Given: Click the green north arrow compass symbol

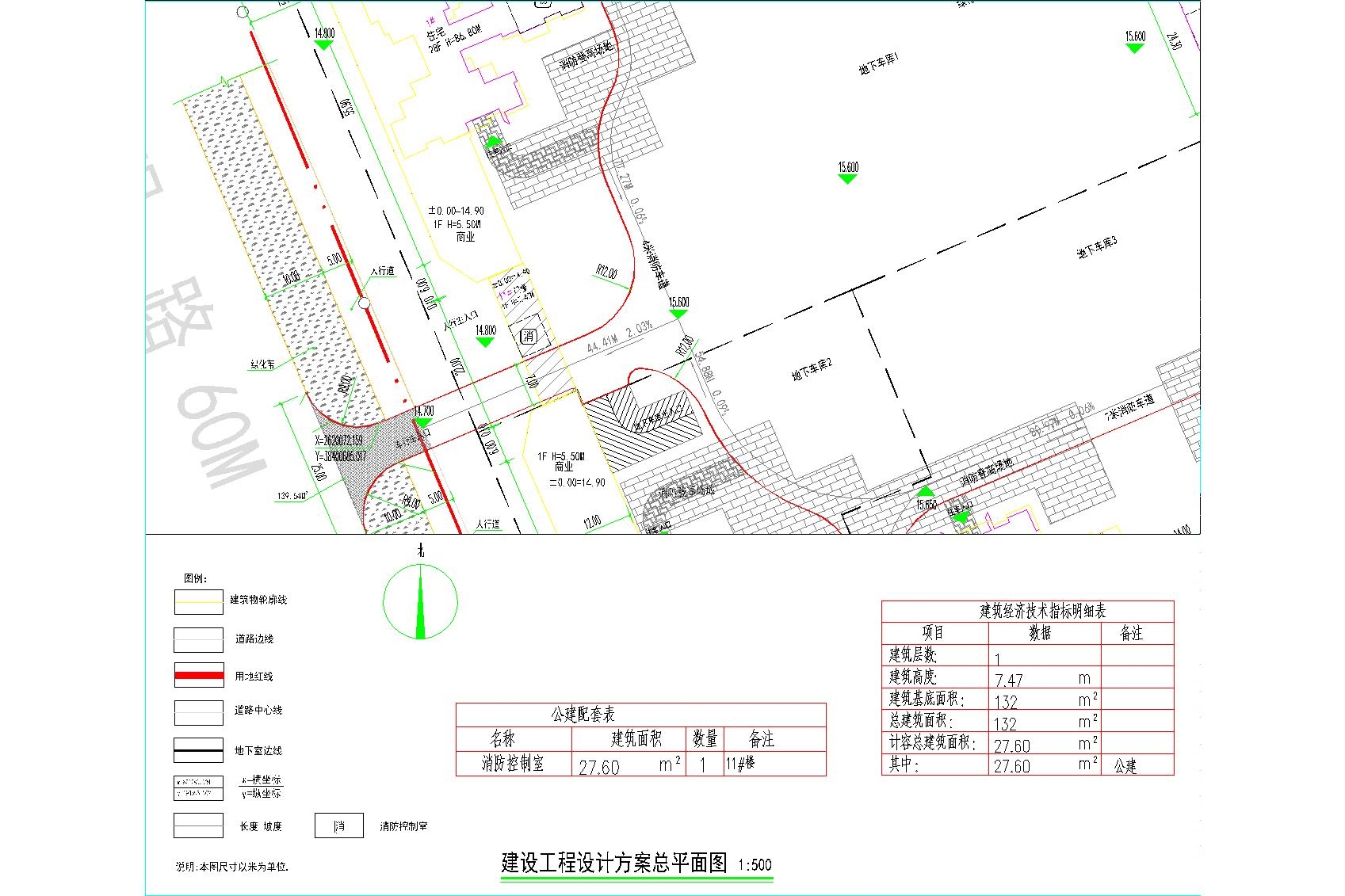Looking at the screenshot, I should 420,602.
